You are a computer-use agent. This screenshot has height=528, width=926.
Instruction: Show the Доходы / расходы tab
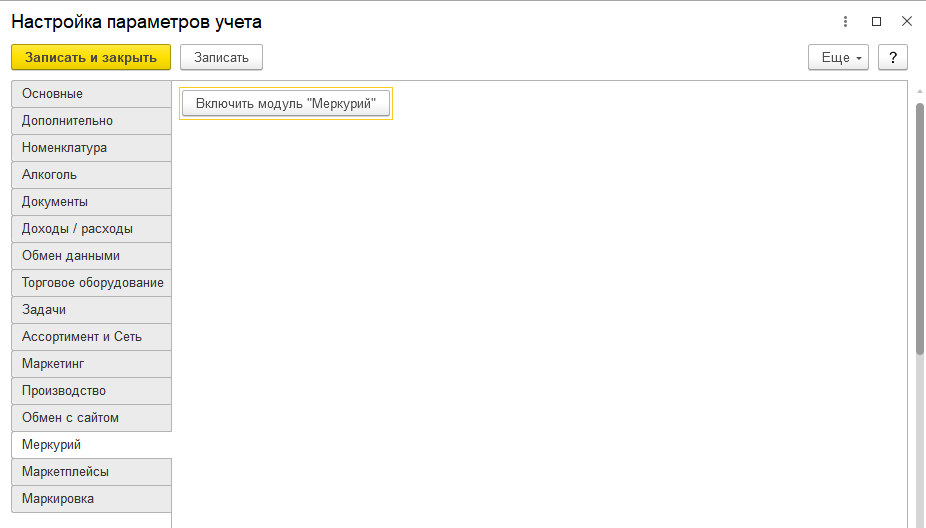tap(91, 229)
